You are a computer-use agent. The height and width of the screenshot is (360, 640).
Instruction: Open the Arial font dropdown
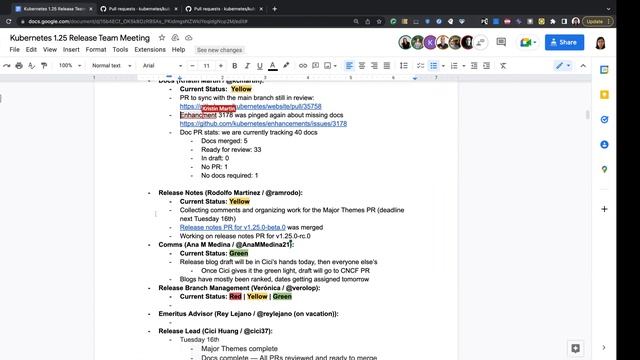(x=162, y=66)
